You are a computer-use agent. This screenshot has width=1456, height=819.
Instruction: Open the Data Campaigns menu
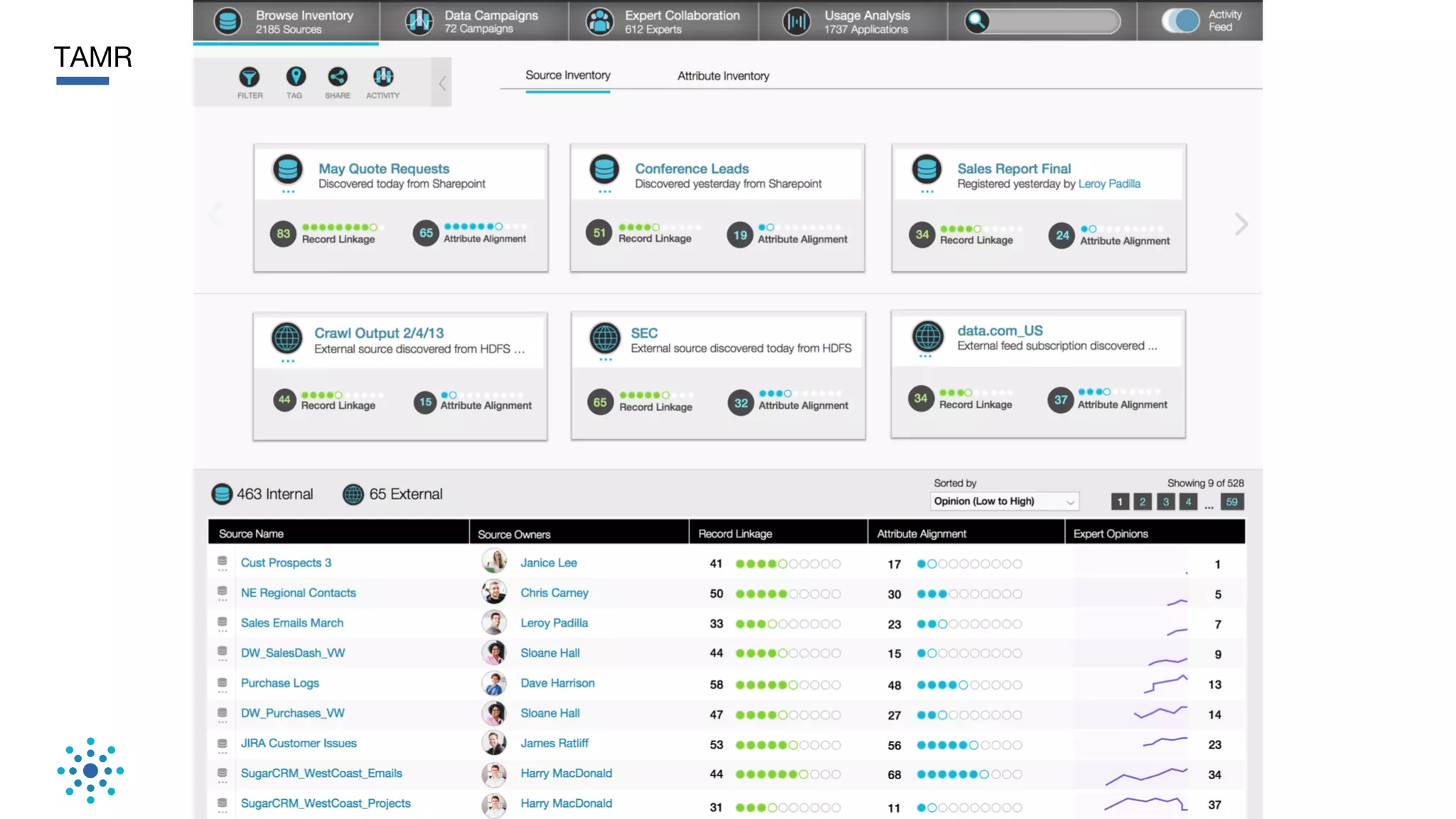click(473, 21)
